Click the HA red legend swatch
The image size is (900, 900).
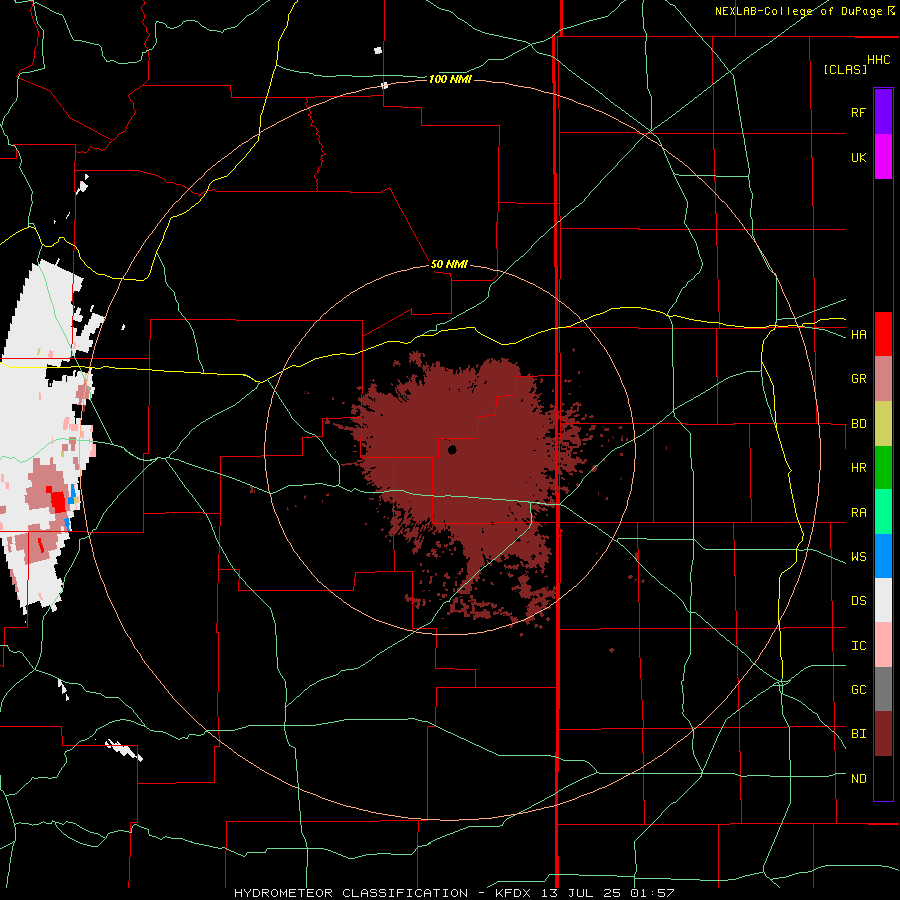(883, 334)
